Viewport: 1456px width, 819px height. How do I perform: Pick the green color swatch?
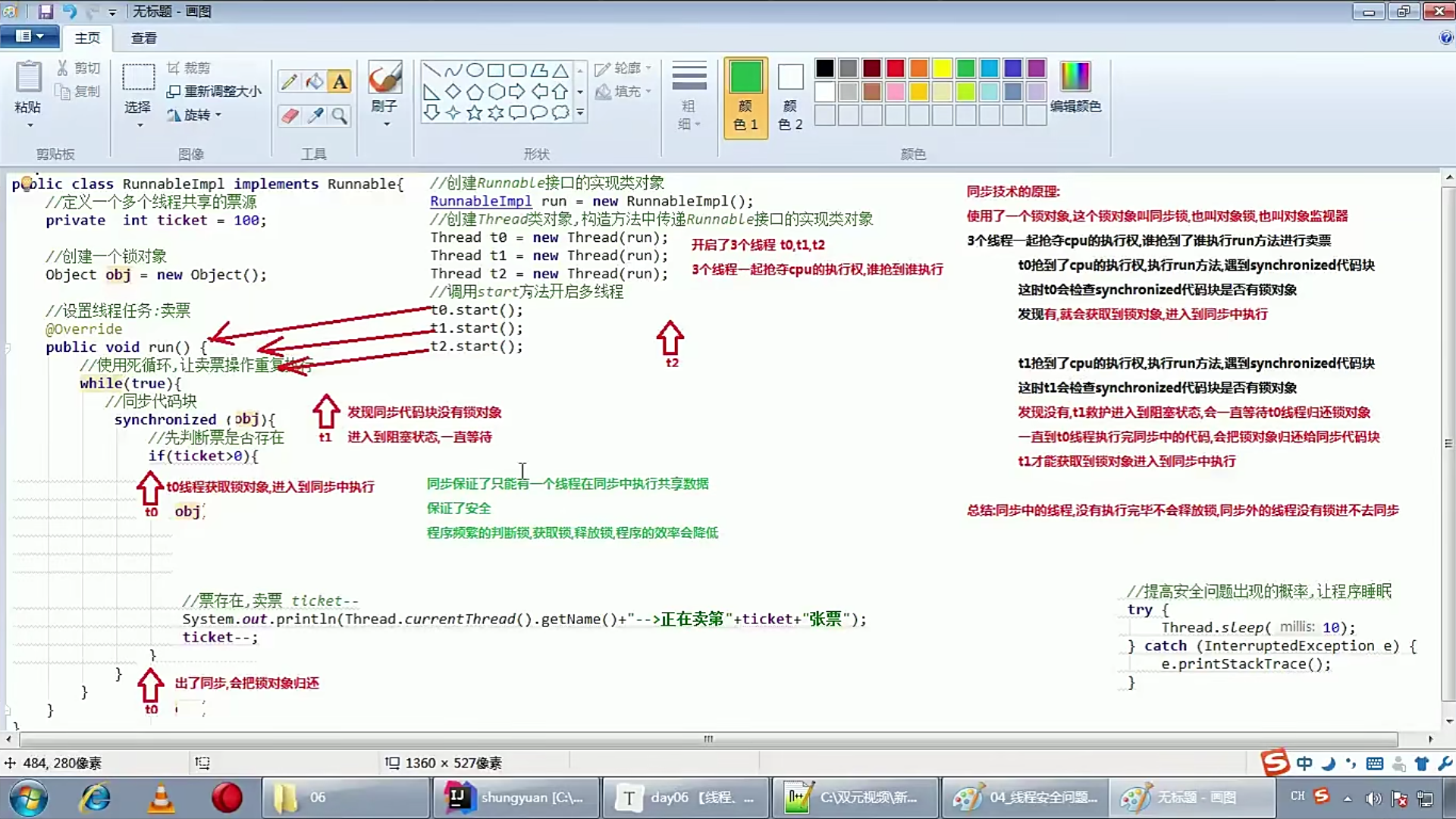(965, 68)
